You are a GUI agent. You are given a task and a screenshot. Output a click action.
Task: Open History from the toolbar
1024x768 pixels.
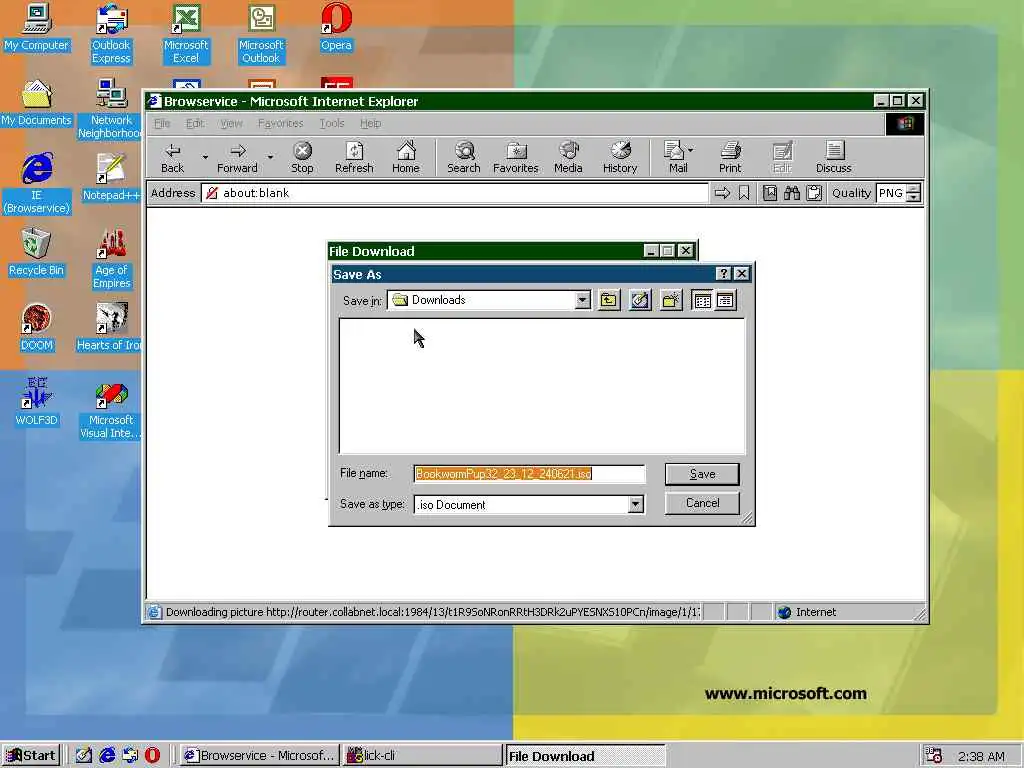(x=620, y=157)
